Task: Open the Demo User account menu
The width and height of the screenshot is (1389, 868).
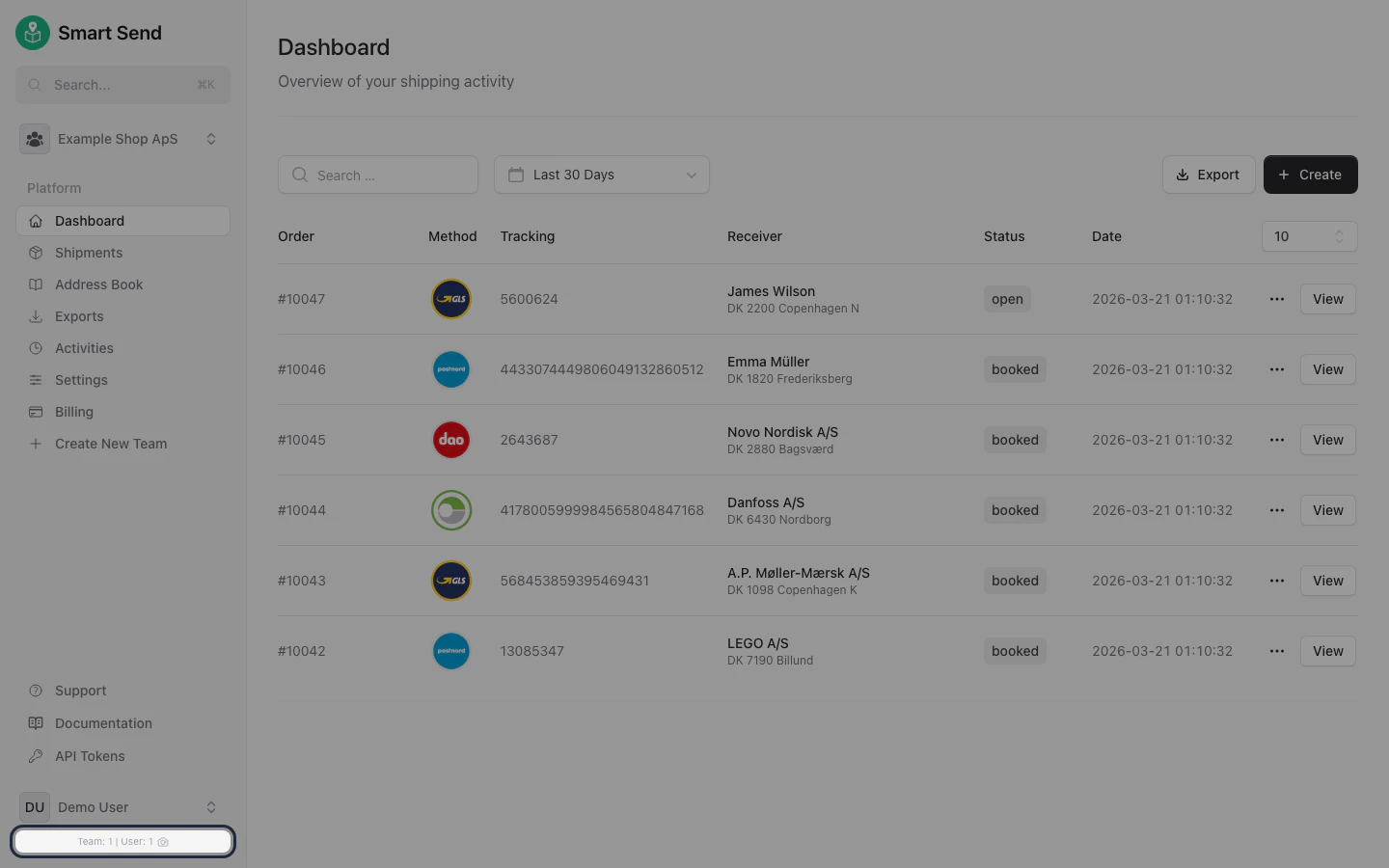Action: pos(123,807)
